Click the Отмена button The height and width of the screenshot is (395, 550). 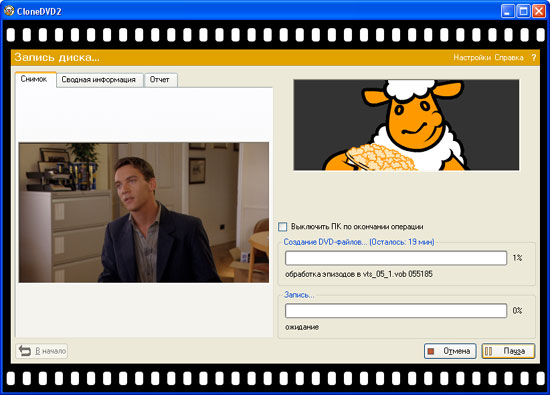point(450,351)
